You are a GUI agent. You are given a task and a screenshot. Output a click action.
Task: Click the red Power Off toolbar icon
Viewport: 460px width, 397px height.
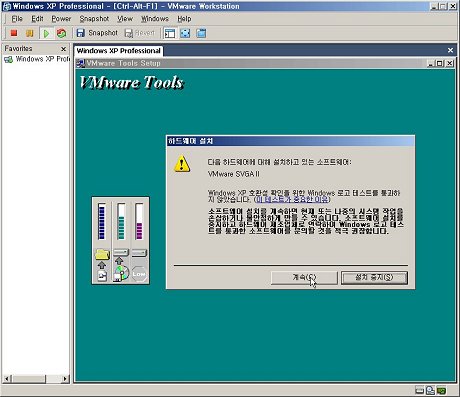point(14,33)
